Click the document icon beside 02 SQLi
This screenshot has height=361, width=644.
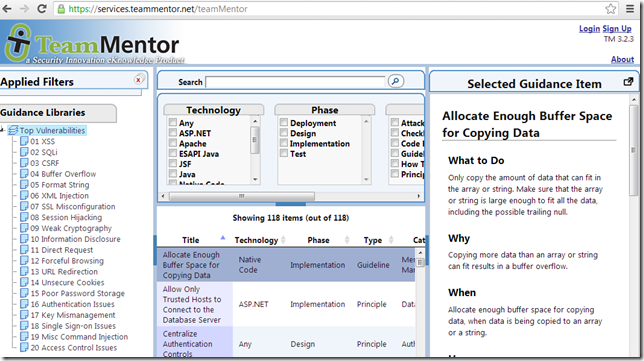coord(24,152)
